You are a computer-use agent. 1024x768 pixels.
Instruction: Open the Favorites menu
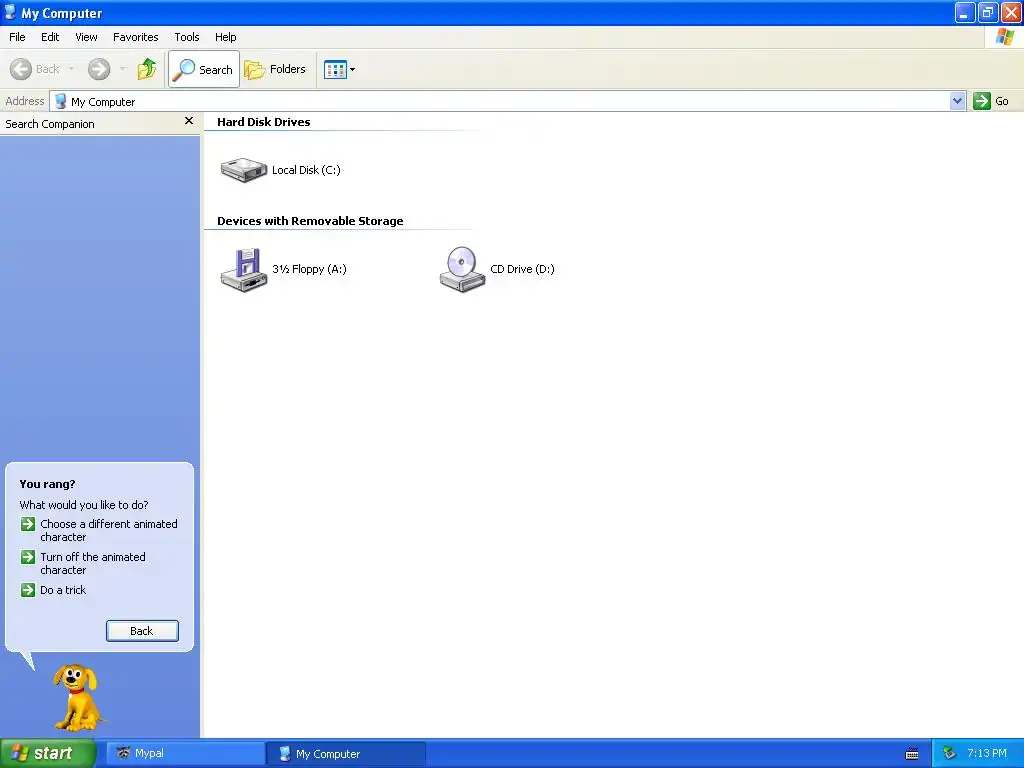click(135, 37)
